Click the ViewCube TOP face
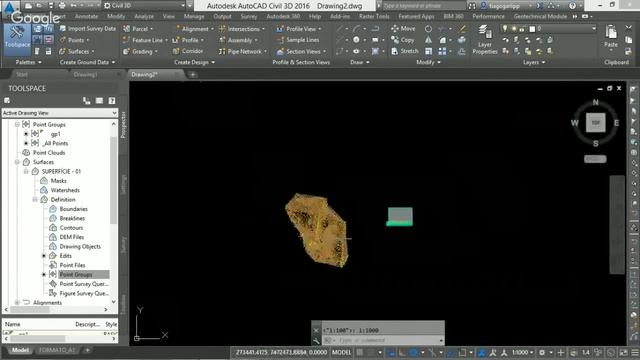640x360 pixels. [x=596, y=122]
